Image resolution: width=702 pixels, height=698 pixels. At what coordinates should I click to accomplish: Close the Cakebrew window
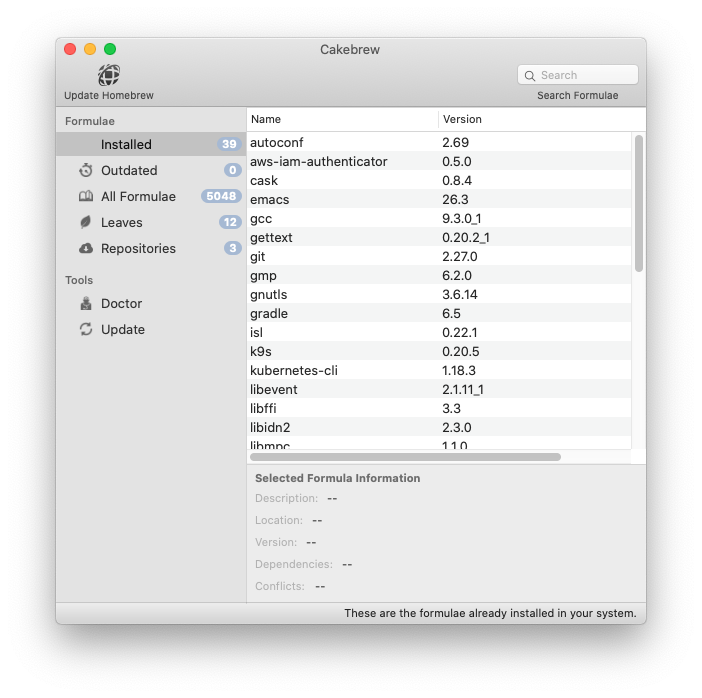[x=70, y=49]
